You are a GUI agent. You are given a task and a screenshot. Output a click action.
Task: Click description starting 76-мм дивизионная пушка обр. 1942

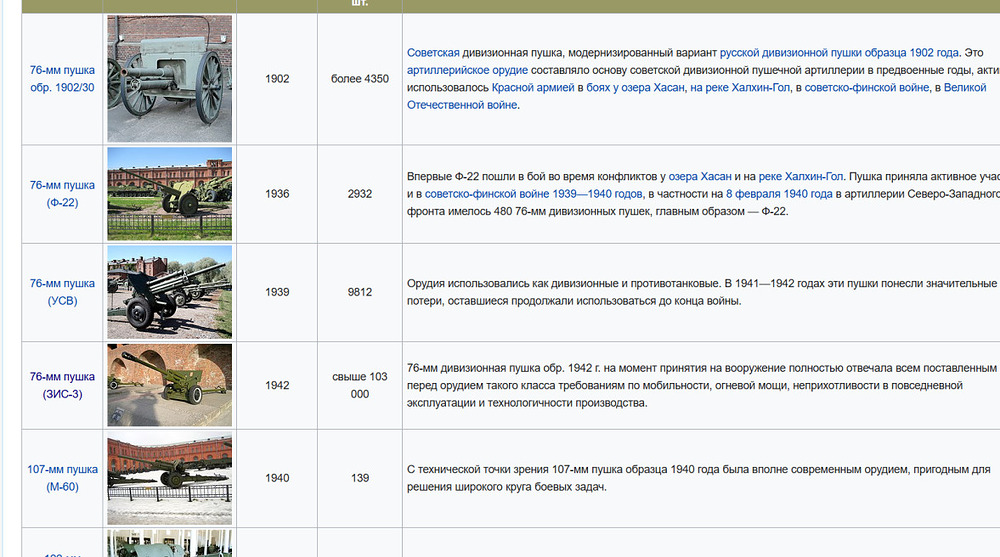(x=702, y=385)
